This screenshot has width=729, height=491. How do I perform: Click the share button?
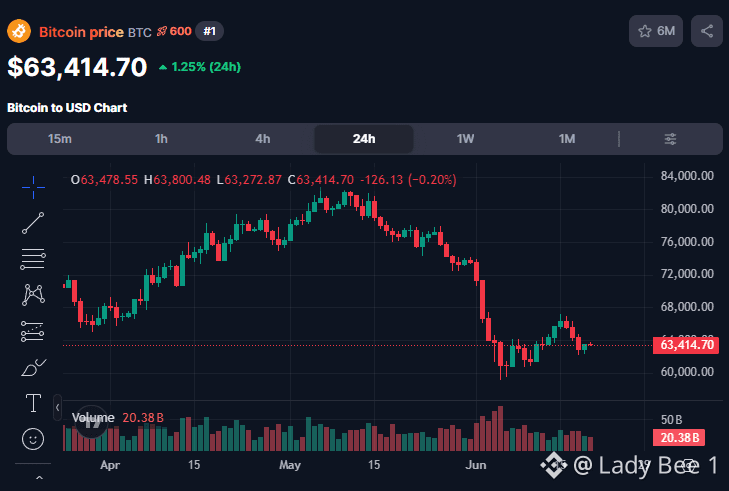coord(707,31)
